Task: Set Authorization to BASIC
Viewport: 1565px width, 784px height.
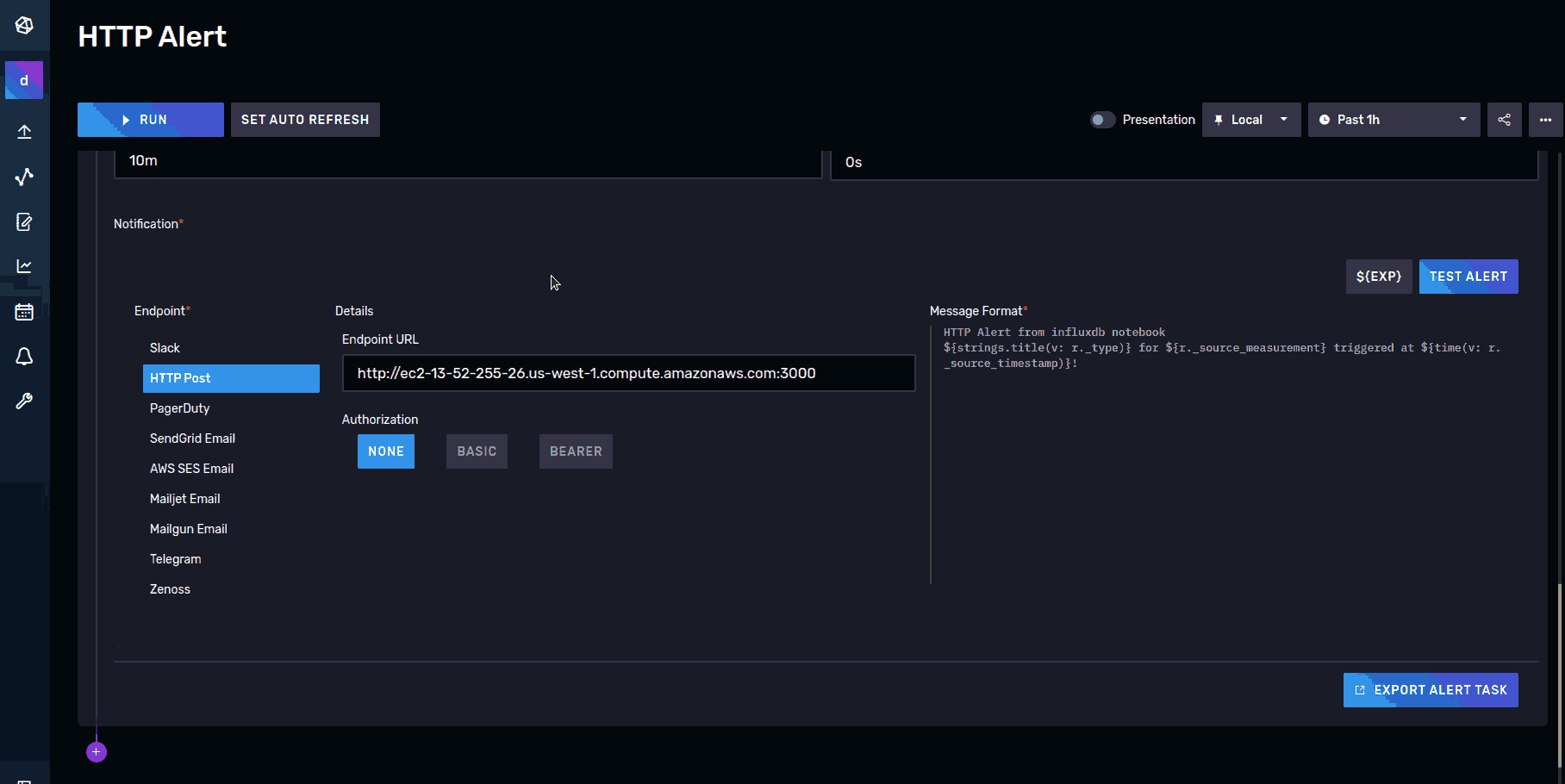Action: click(476, 451)
